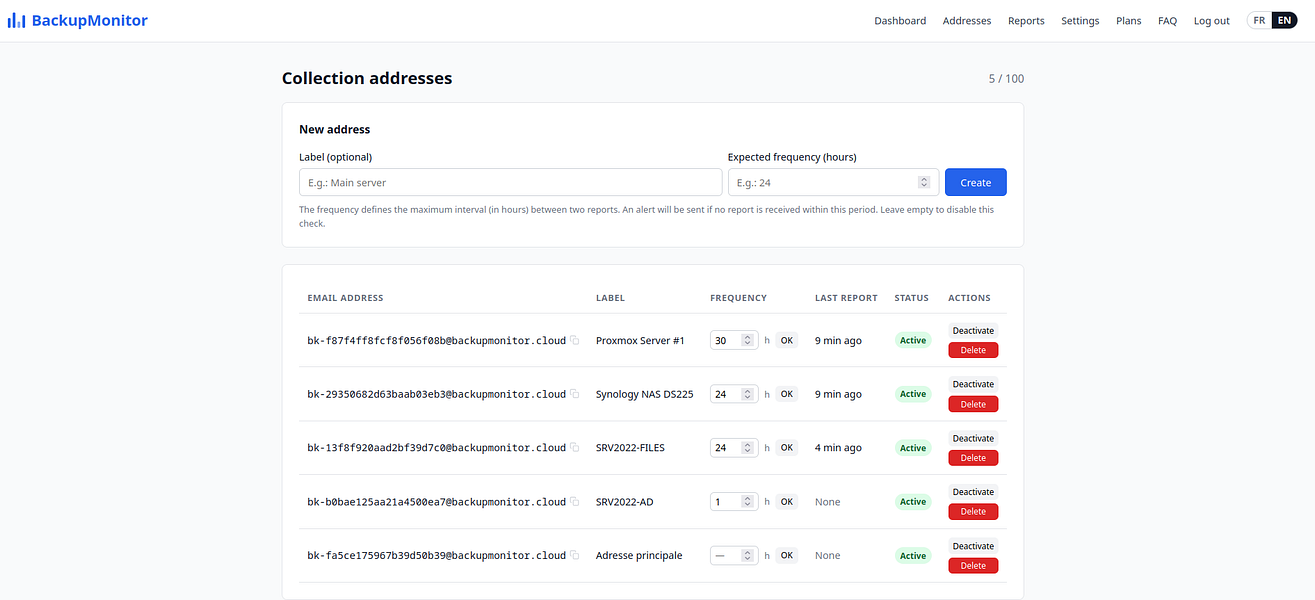The width and height of the screenshot is (1315, 600).
Task: Switch language to FR
Action: [1259, 20]
